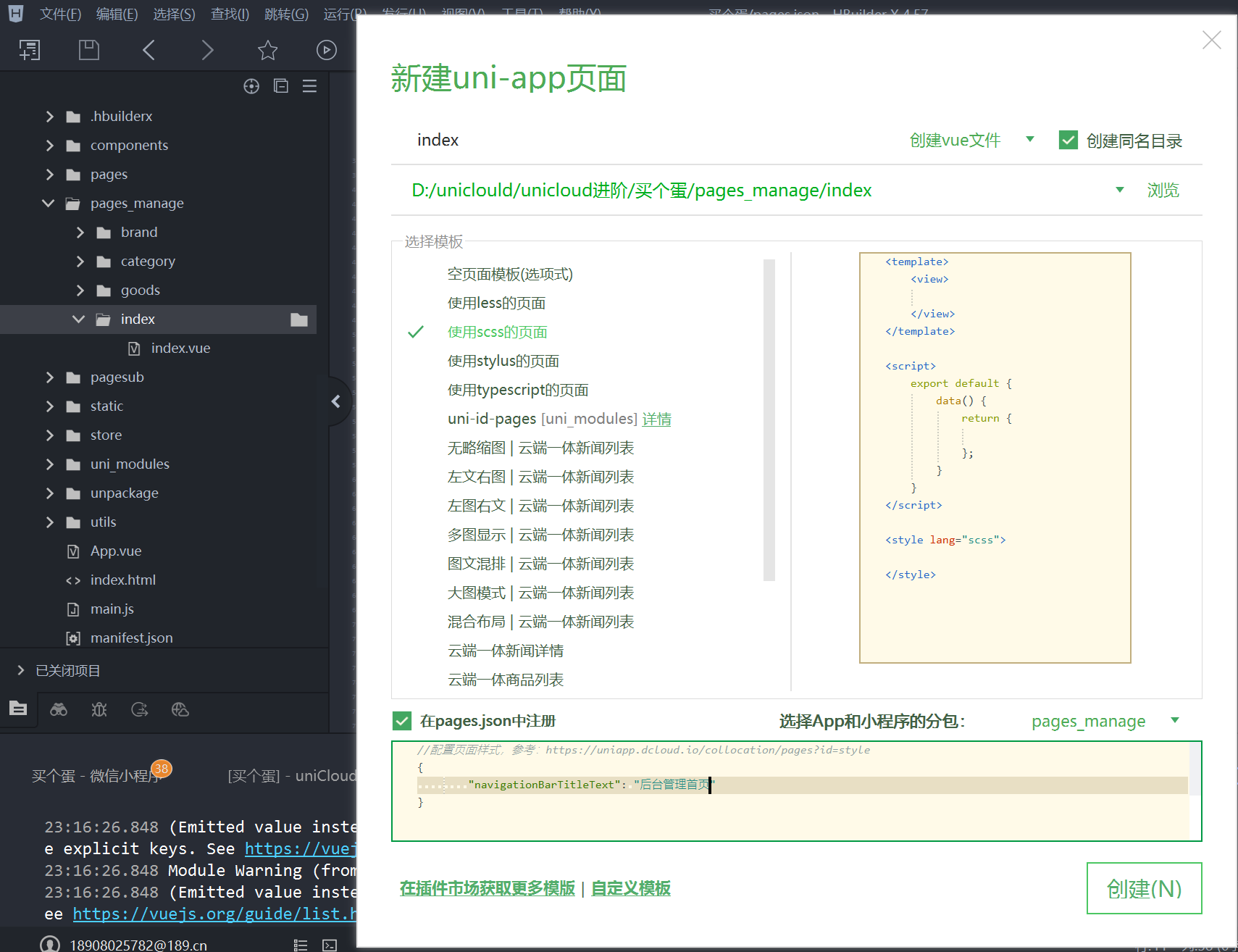
Task: Open the pages_manage subpackage dropdown
Action: click(1105, 721)
